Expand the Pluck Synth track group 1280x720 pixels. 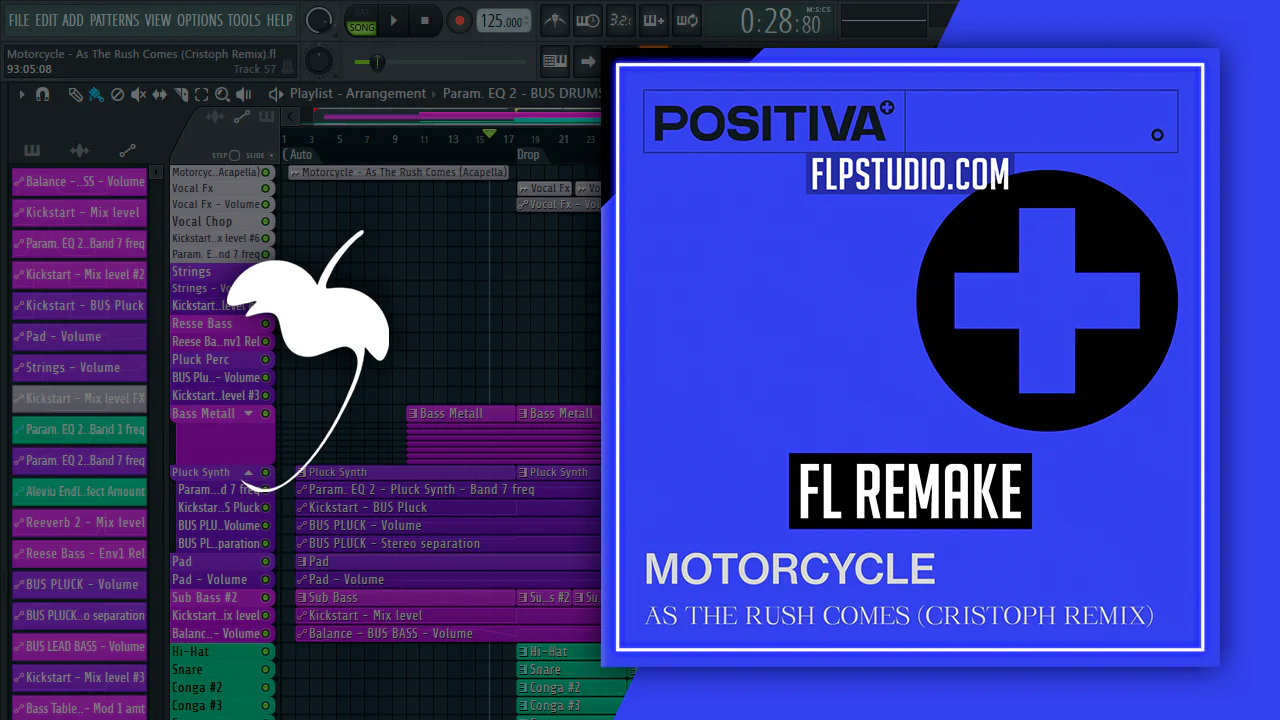coord(248,473)
